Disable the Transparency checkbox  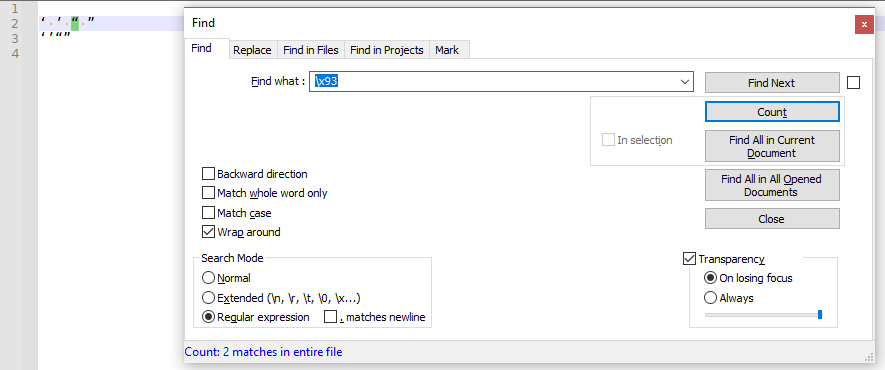(689, 259)
